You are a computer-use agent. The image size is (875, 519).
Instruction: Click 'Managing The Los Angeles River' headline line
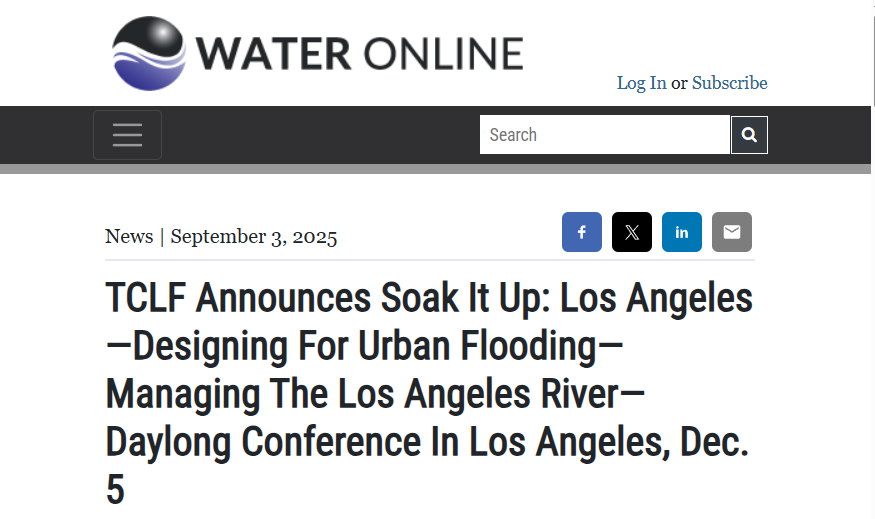coord(362,394)
